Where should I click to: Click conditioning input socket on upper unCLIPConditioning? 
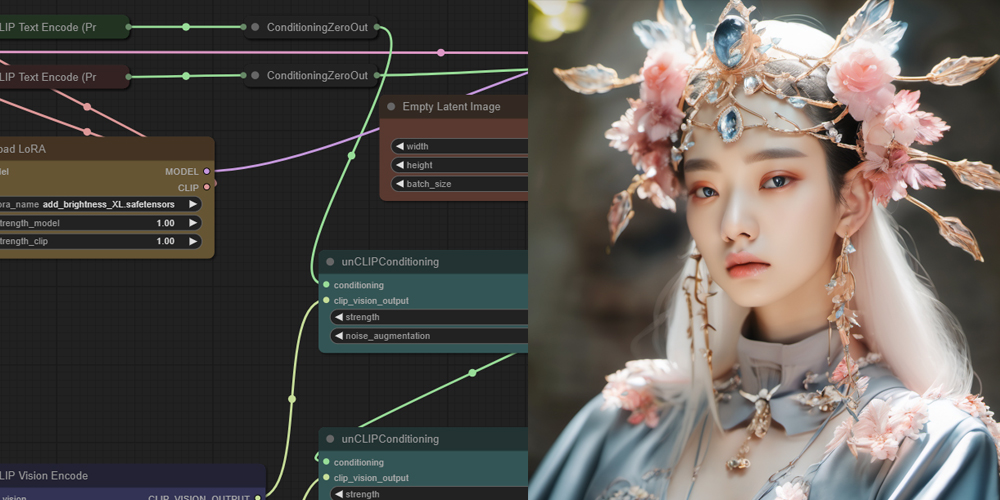(x=327, y=285)
